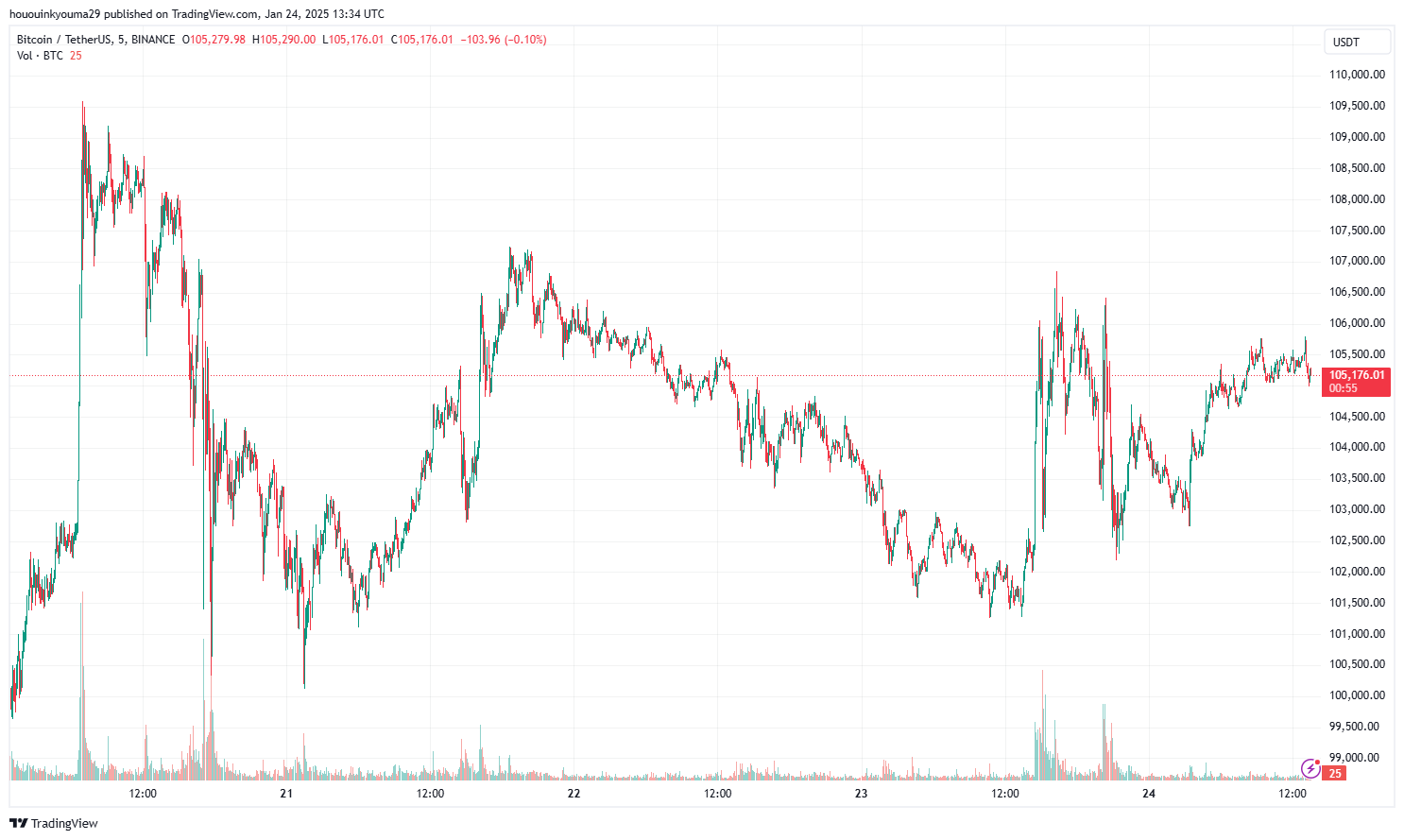The height and width of the screenshot is (840, 1404).
Task: Select the USDT currency box
Action: coord(1357,42)
